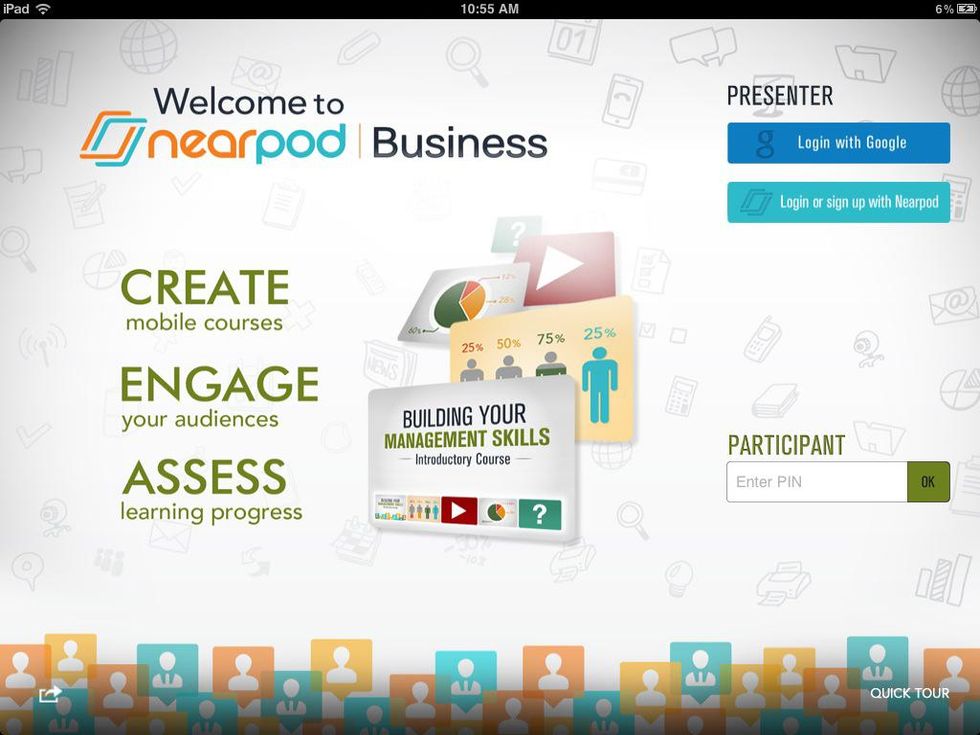
Task: Click the CREATE mobile courses heading
Action: [205, 299]
